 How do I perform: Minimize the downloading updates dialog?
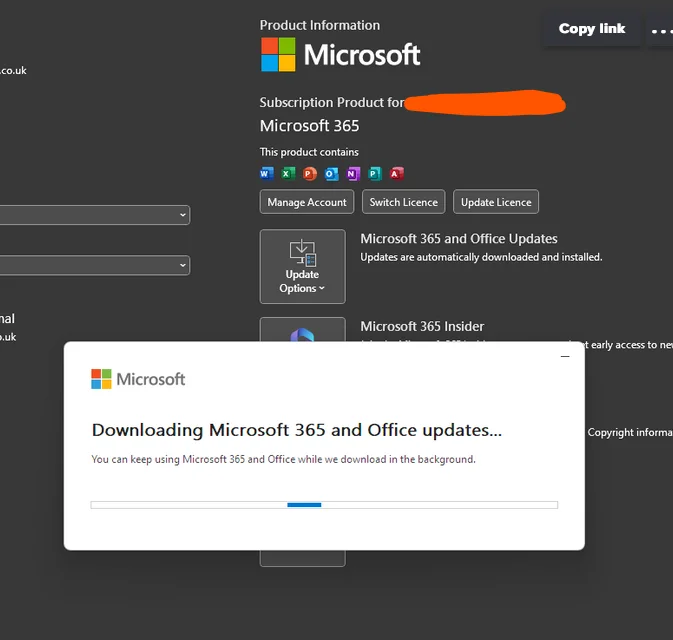pyautogui.click(x=565, y=356)
